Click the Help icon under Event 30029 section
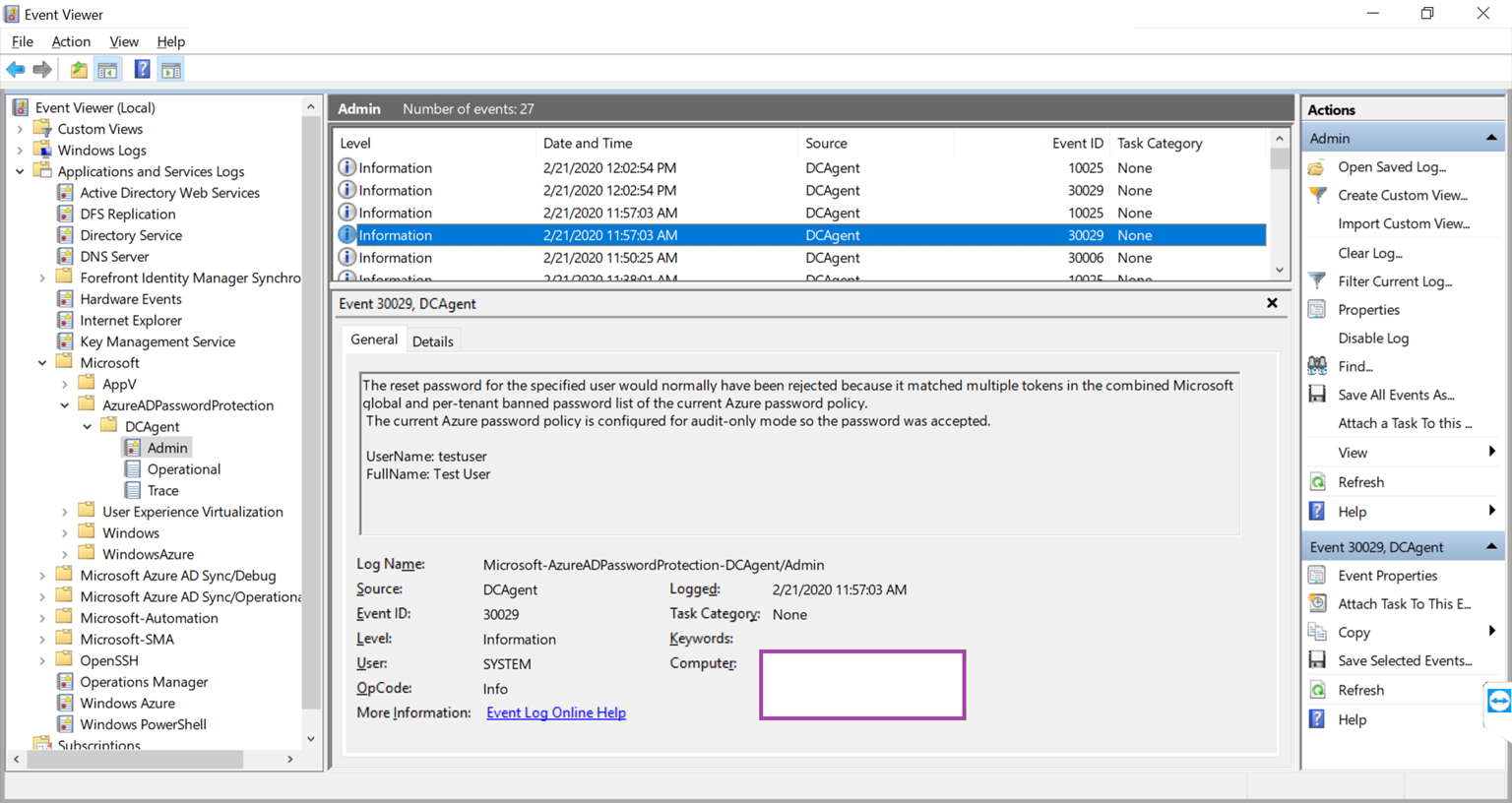 [1317, 719]
